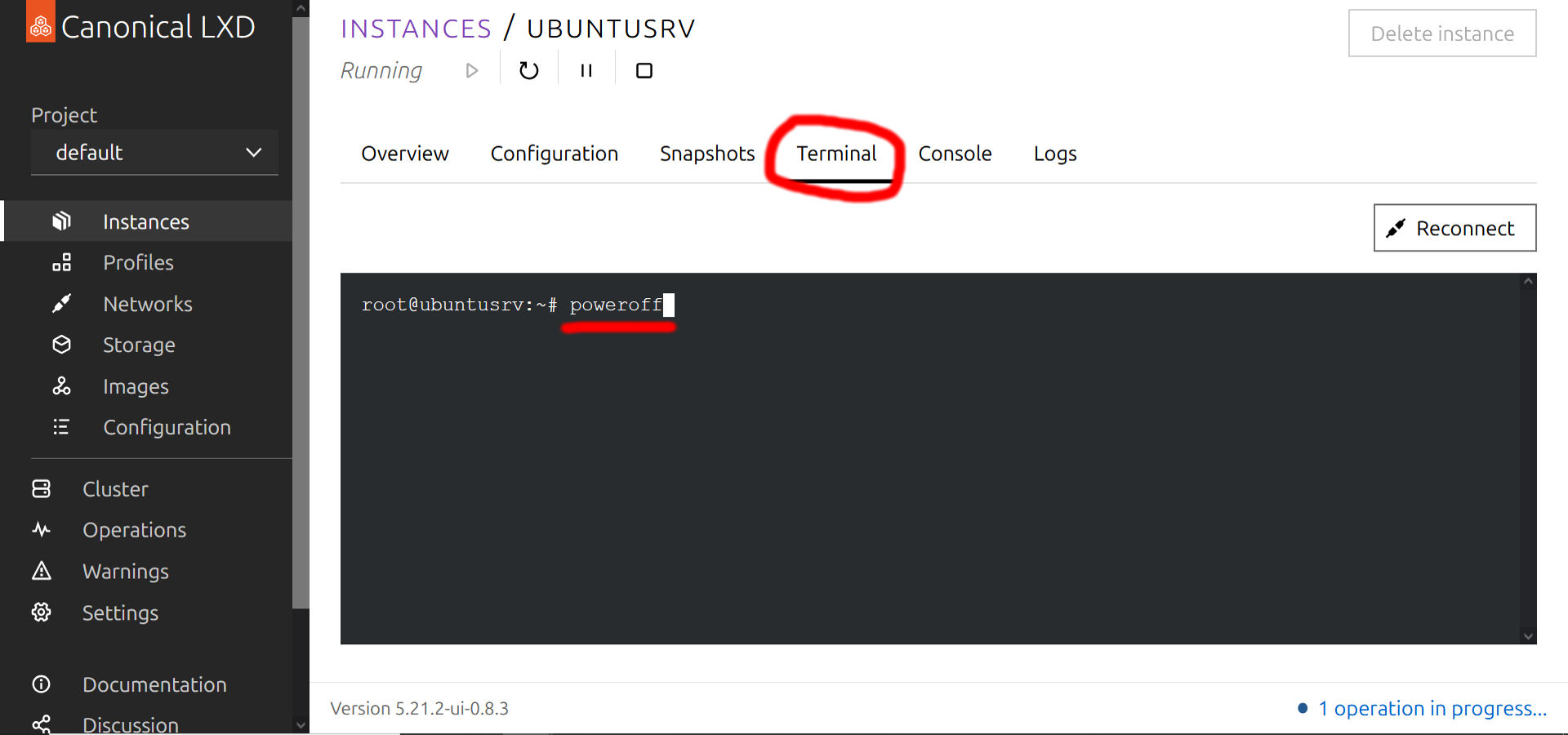Click the Canonical LXD logo icon
This screenshot has height=735, width=1568.
(41, 22)
